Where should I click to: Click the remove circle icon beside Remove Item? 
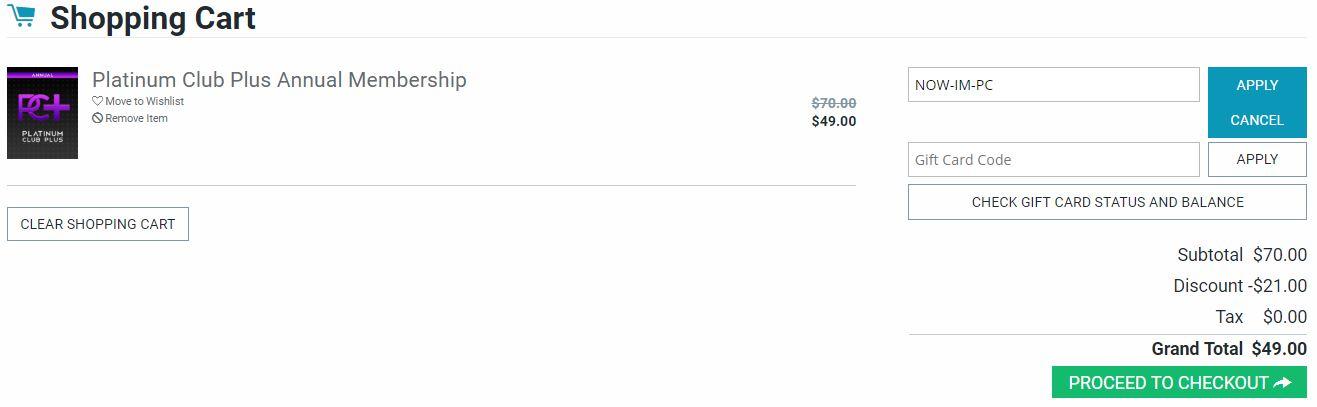tap(98, 118)
